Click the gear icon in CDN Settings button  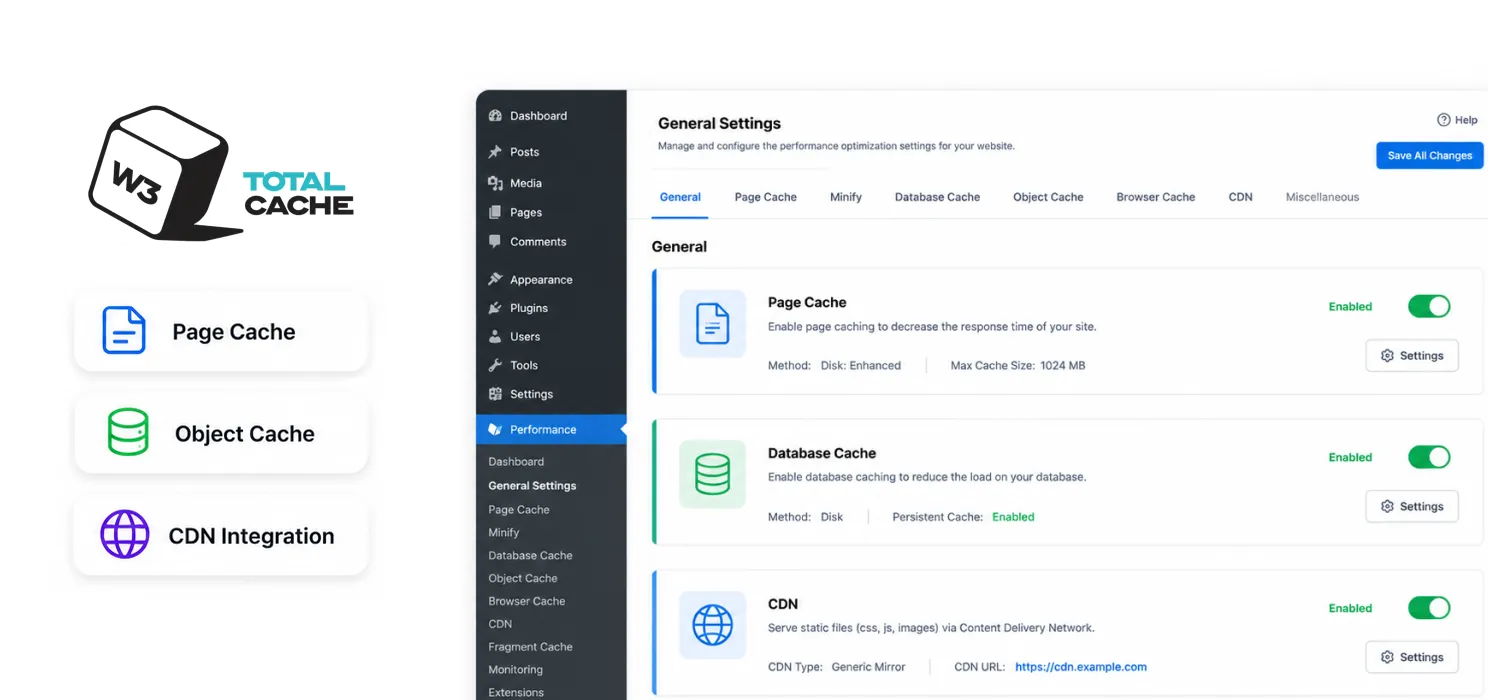pyautogui.click(x=1387, y=657)
